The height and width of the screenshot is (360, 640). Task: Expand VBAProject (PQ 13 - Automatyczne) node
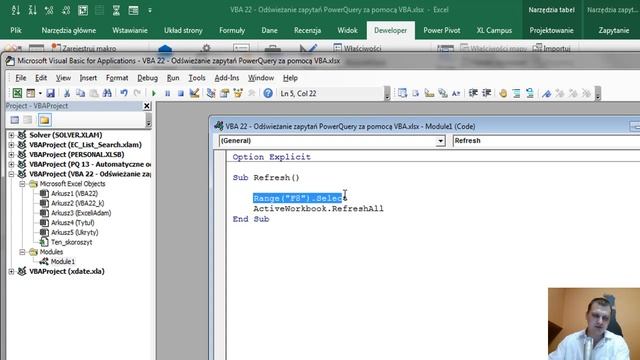(x=11, y=164)
